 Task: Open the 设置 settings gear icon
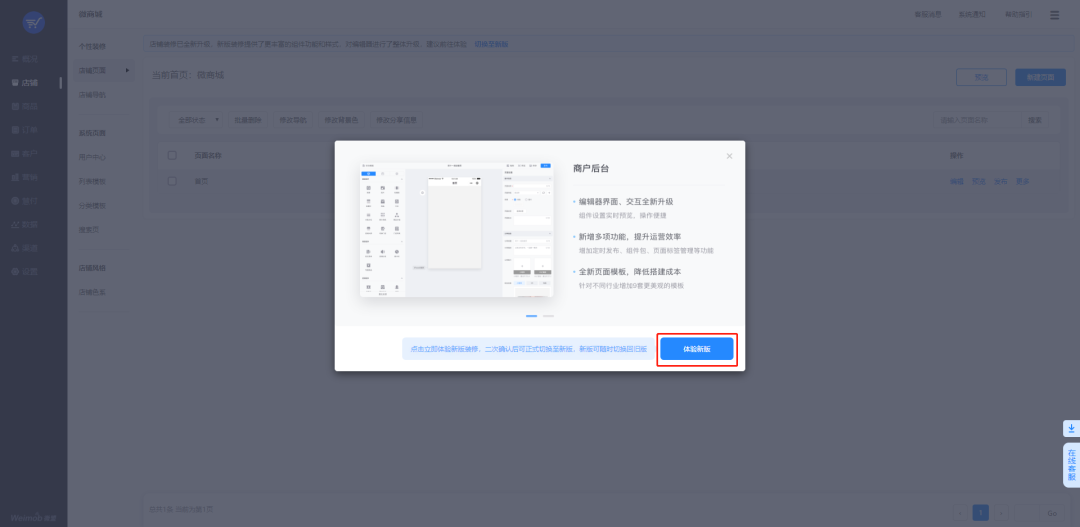coord(15,271)
